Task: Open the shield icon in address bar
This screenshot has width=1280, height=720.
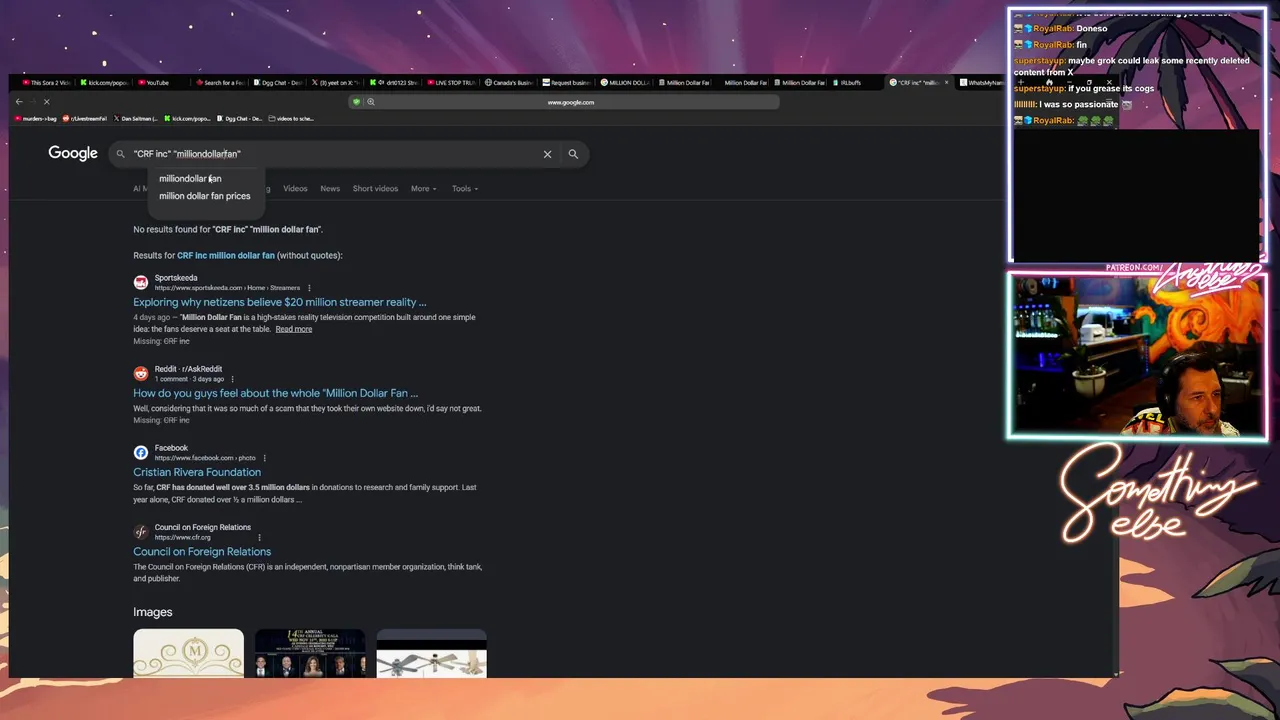Action: click(356, 102)
